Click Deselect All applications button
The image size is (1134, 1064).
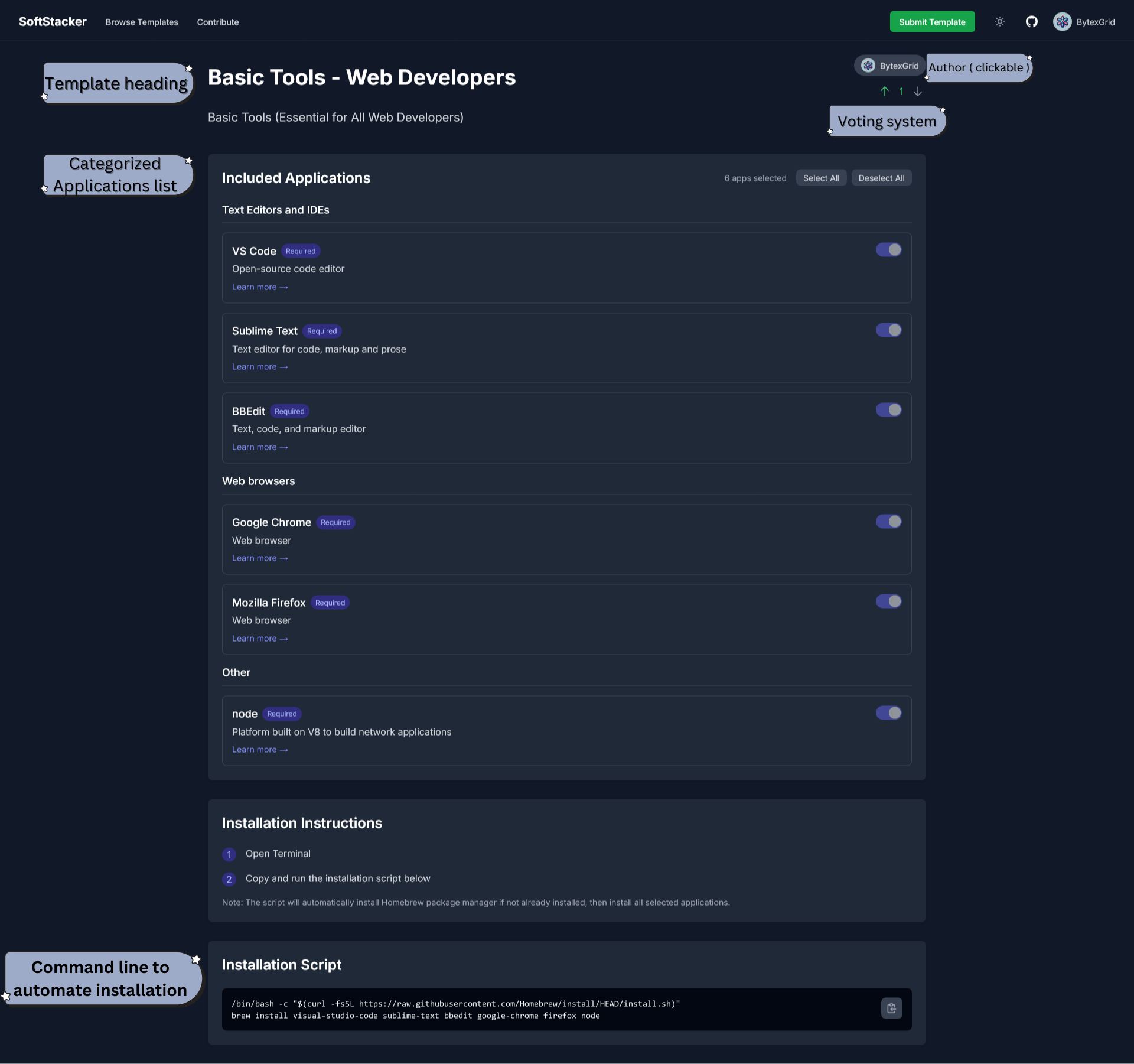(x=881, y=178)
